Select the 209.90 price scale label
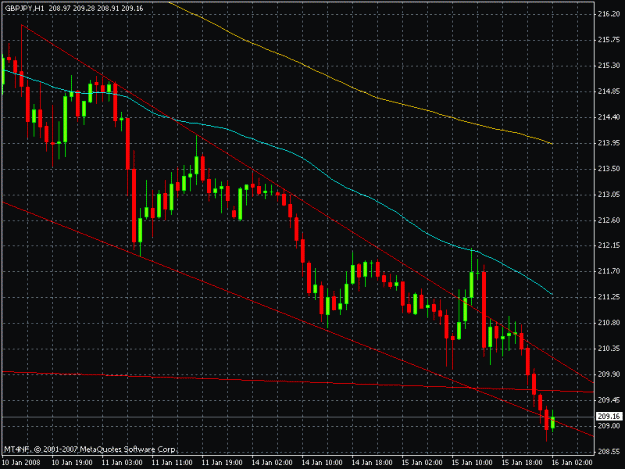Viewport: 625px width, 469px height. [609, 374]
